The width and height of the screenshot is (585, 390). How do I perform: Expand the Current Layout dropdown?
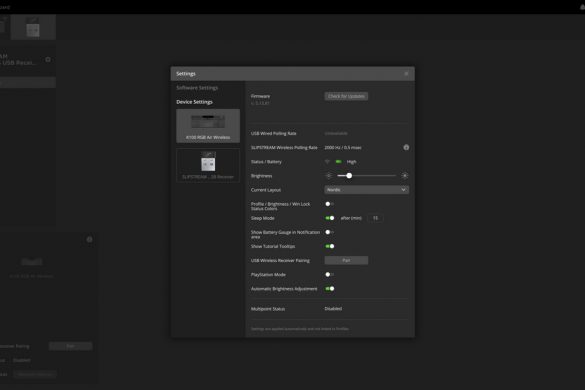click(x=366, y=190)
